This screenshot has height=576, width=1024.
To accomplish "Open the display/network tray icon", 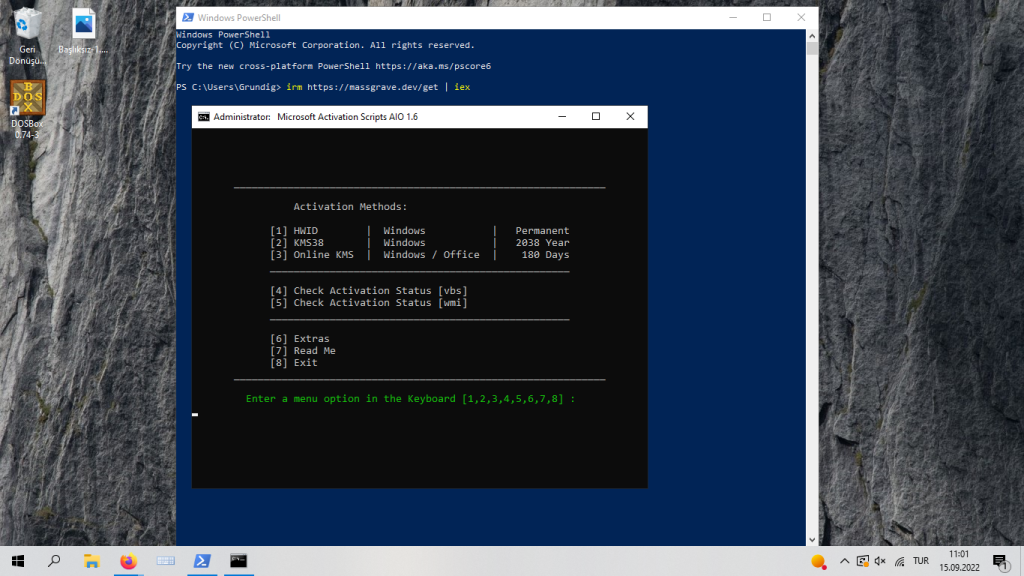I will point(863,561).
